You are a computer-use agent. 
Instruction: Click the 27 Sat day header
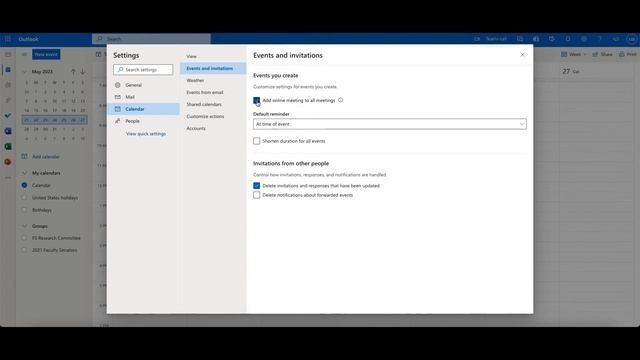coord(571,71)
